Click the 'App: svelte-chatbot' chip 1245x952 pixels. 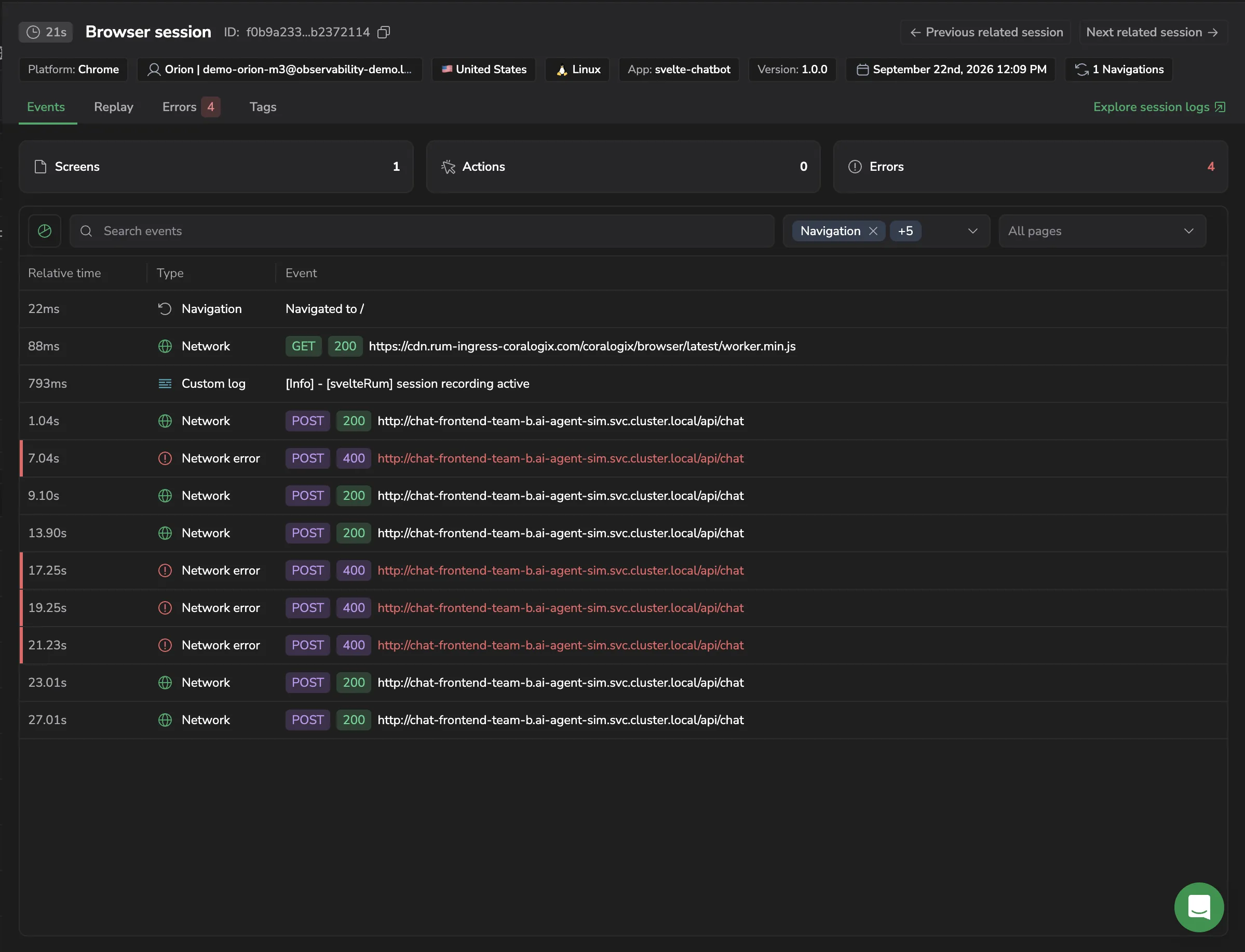tap(679, 70)
